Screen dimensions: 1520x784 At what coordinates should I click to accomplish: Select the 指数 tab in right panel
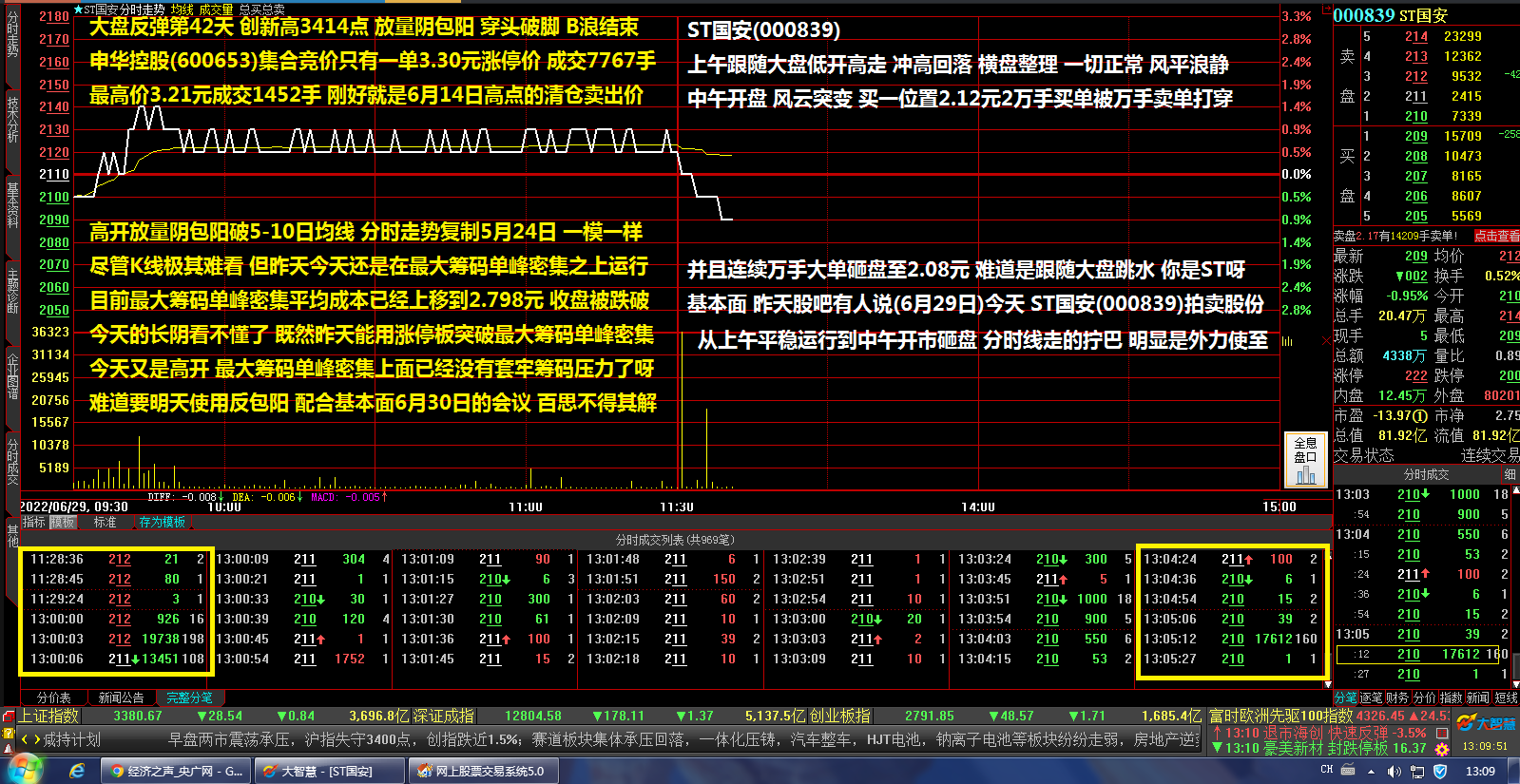[x=1452, y=698]
